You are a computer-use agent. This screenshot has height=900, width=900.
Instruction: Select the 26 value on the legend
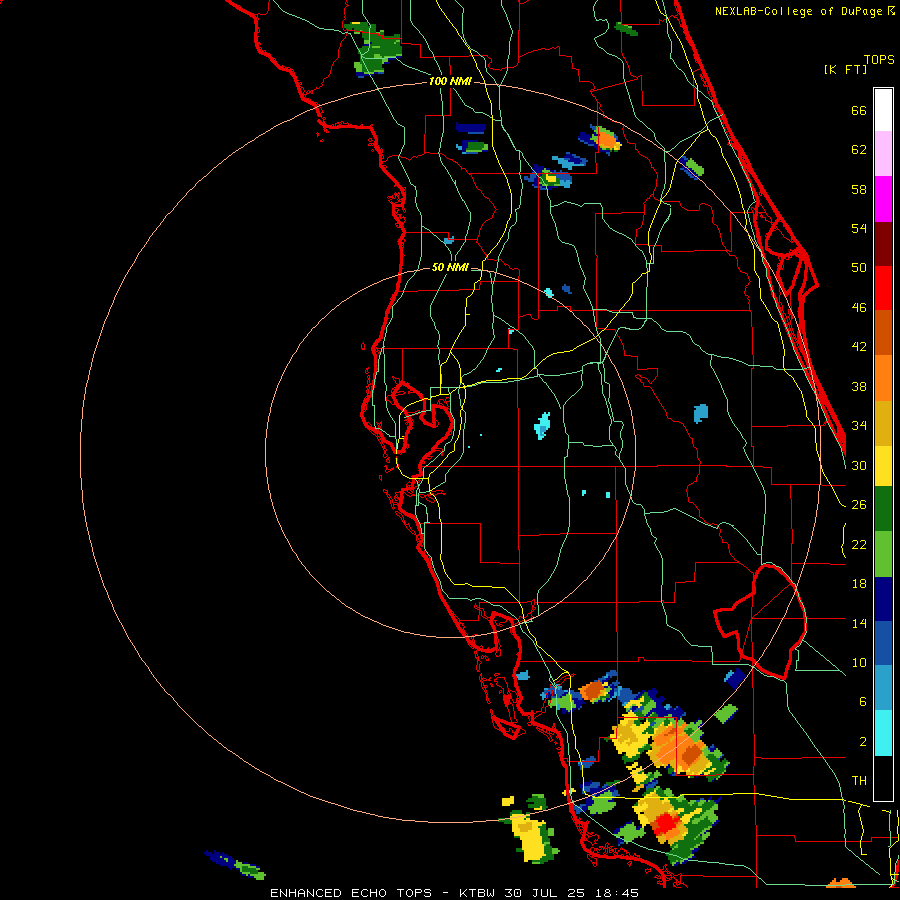tap(859, 505)
